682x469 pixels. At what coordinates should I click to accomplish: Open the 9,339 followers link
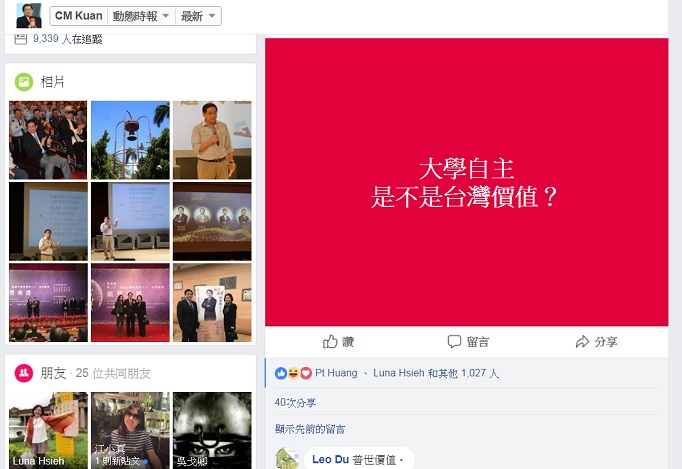point(67,39)
